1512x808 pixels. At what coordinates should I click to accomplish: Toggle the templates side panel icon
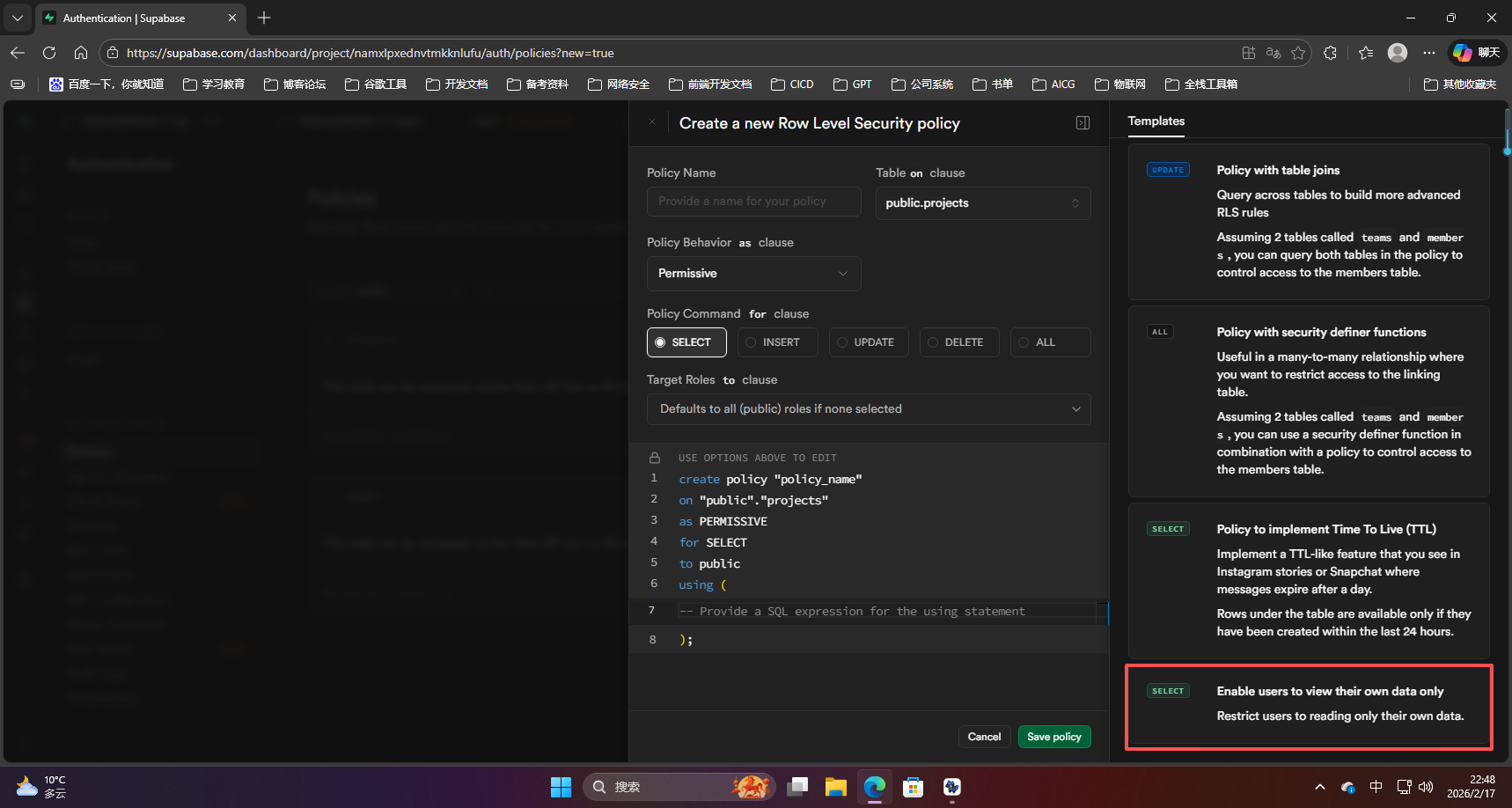point(1083,123)
